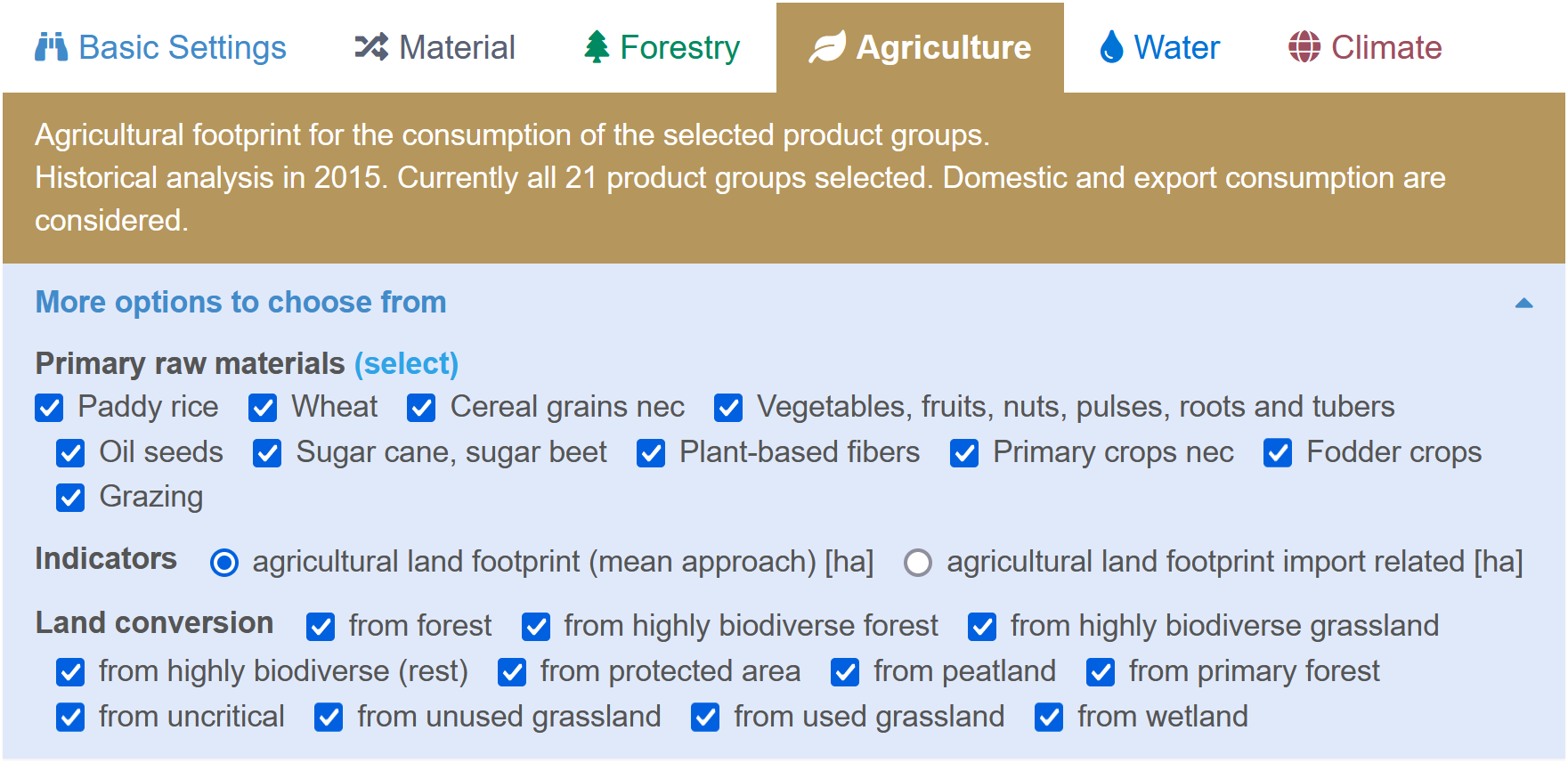Click the shuffle icon beside Material
1568x763 pixels.
point(371,47)
